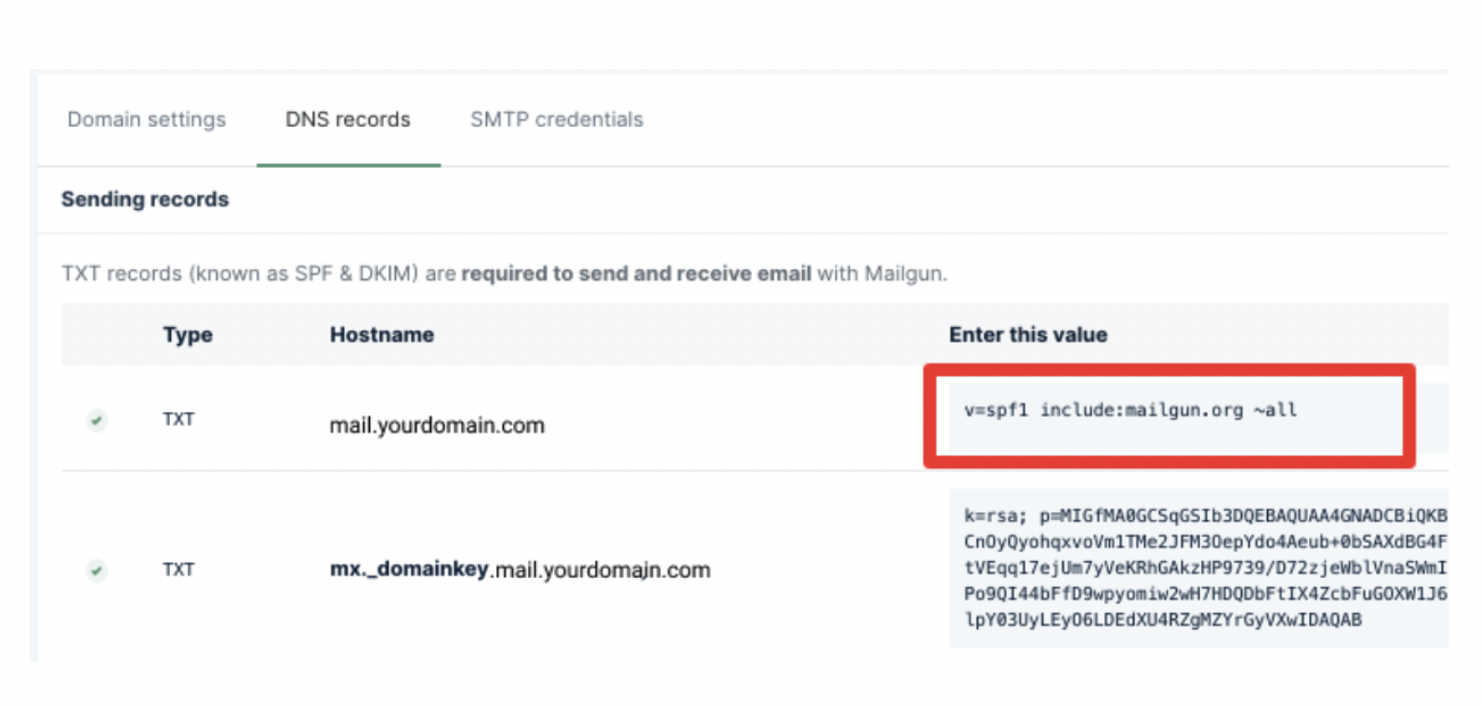Click the TXT label of the DKIM row
Viewport: 1482px width, 706px height.
(x=179, y=570)
